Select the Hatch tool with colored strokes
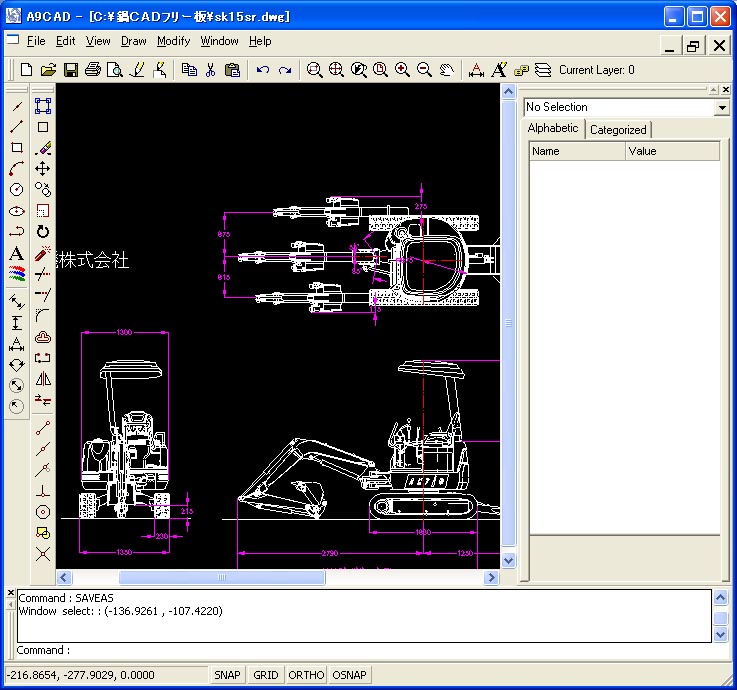The width and height of the screenshot is (737, 690). (16, 274)
